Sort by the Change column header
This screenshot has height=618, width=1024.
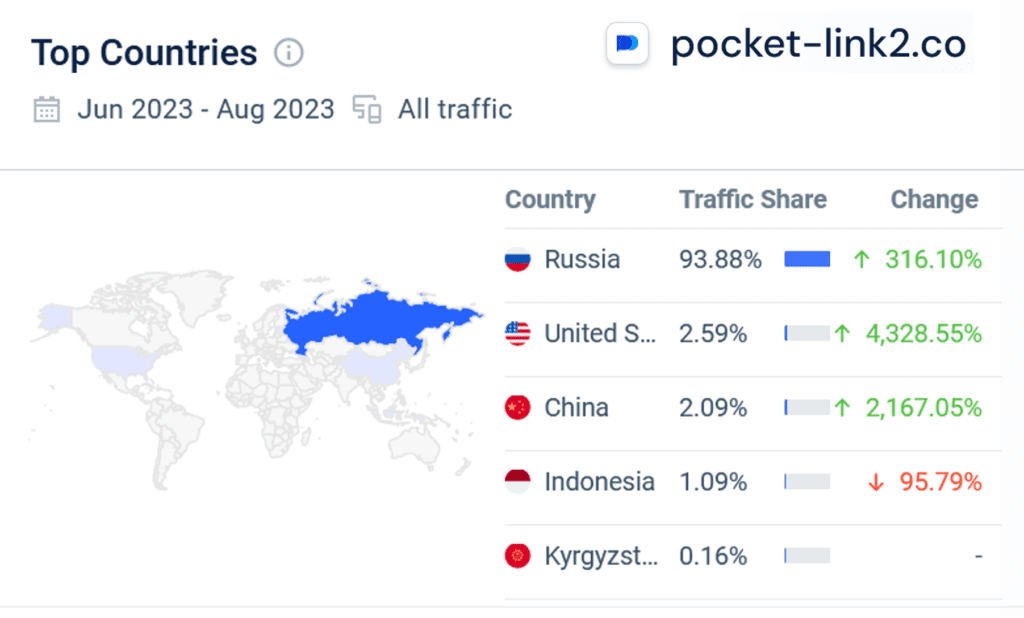coord(935,200)
